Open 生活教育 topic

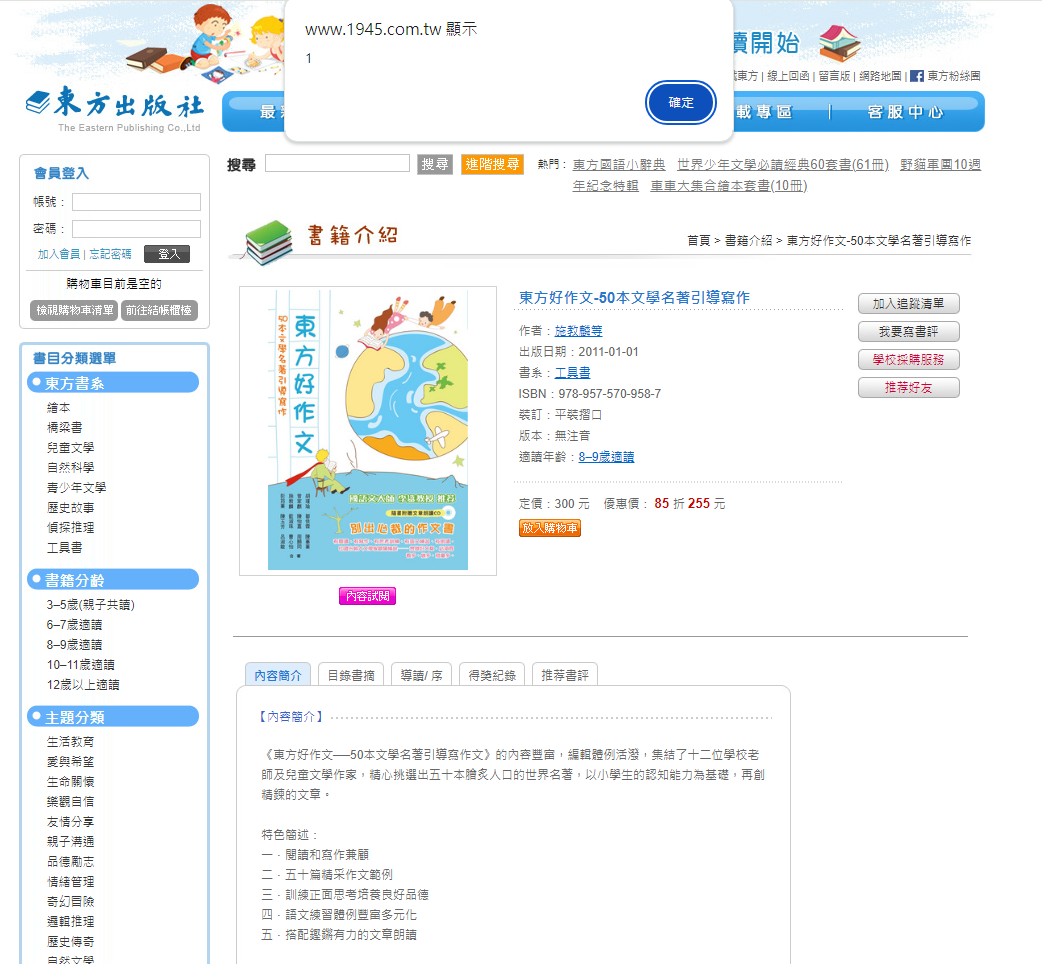tap(70, 741)
